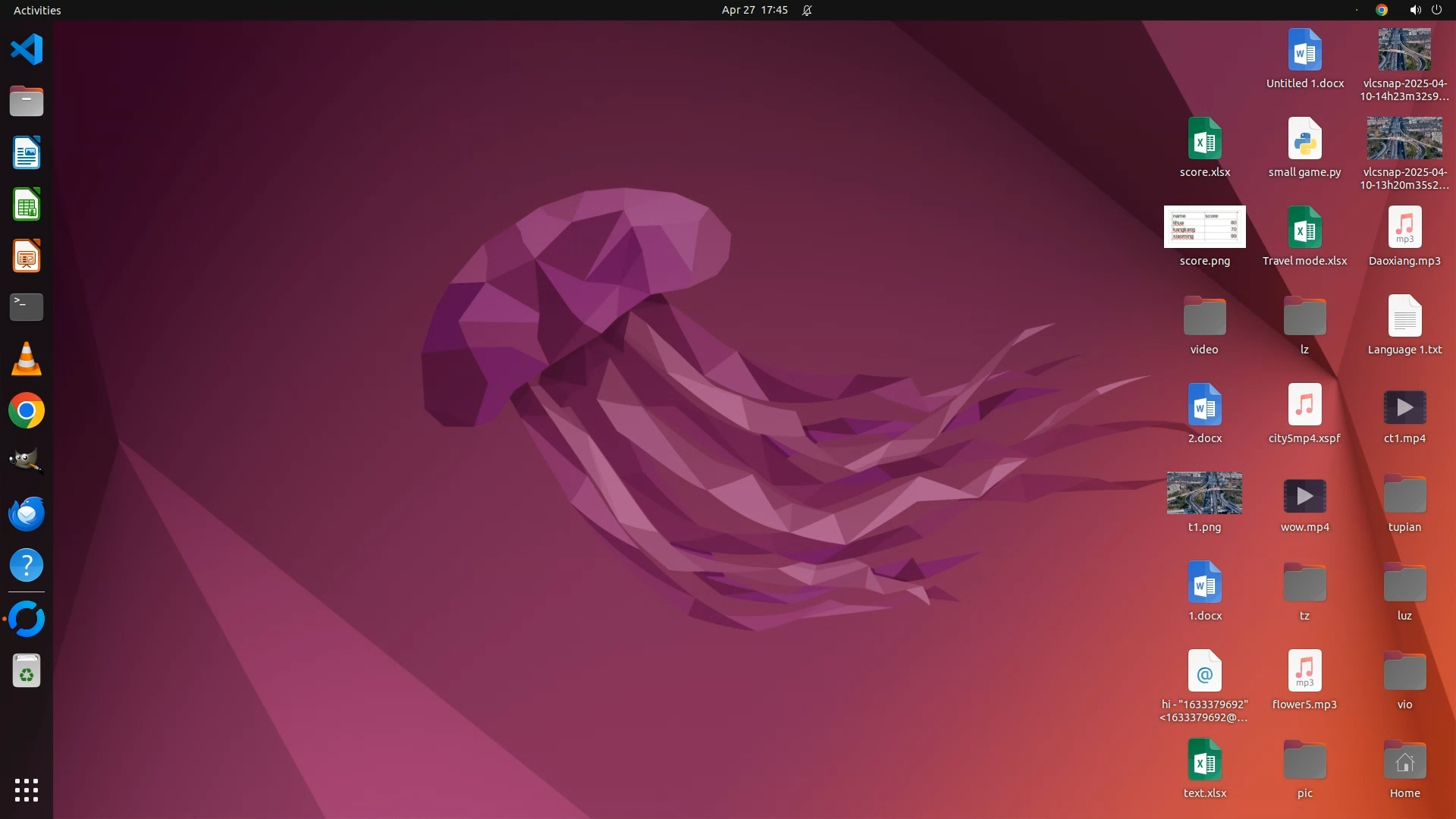Launch LibreOffice Impress from the dock
Screen dimensions: 1456x819
pyautogui.click(x=27, y=256)
